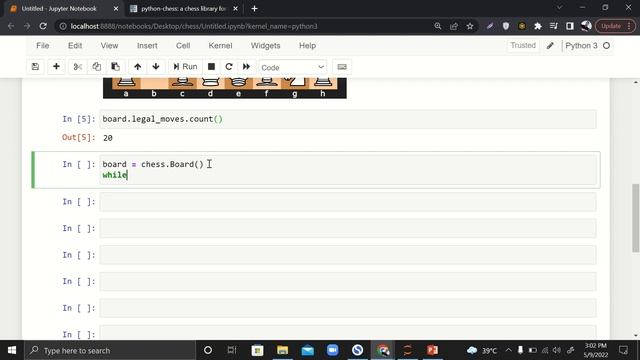
Task: Paste cells below icon
Action: tap(116, 67)
